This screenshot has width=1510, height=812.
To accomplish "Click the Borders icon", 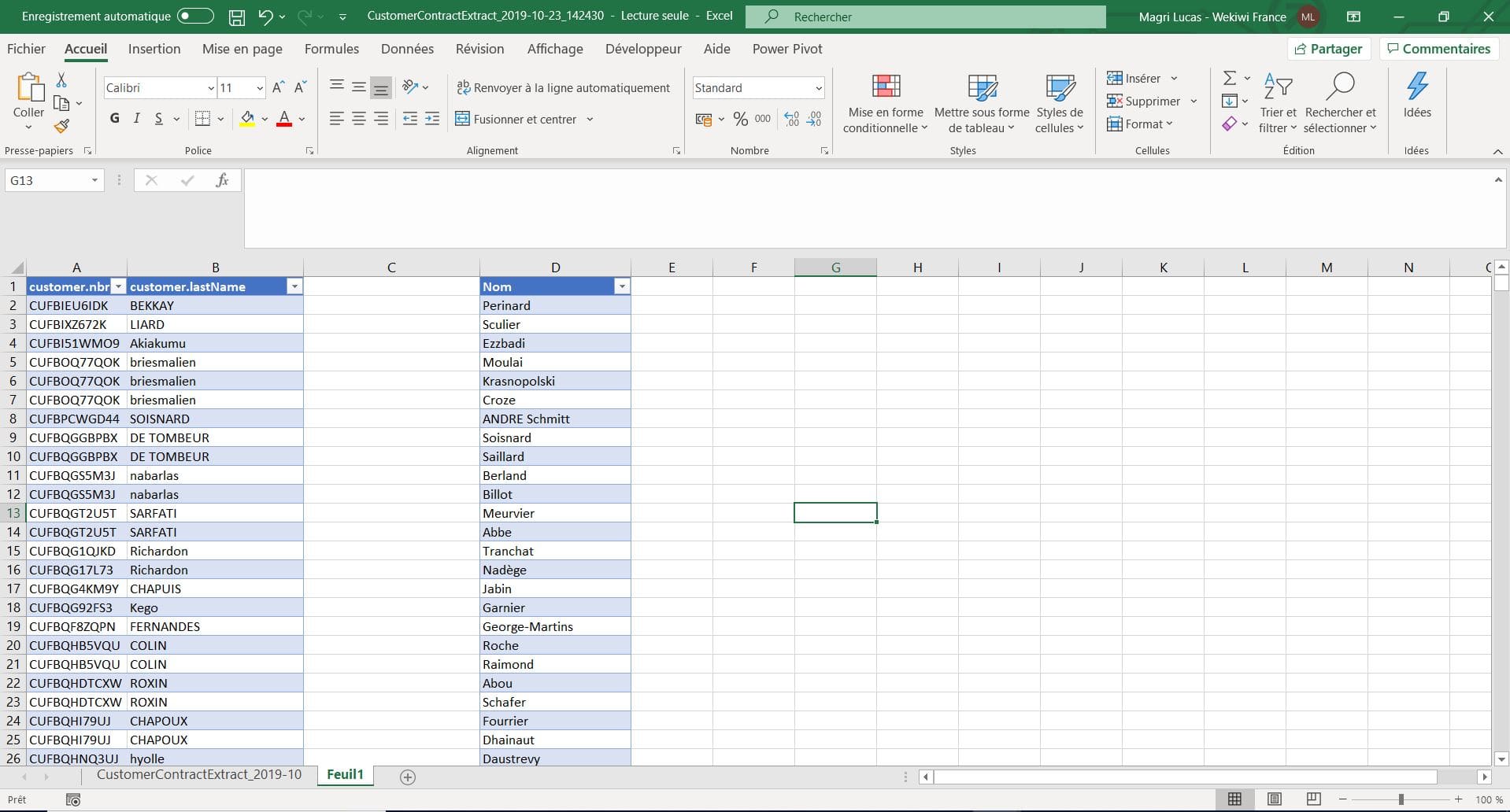I will [x=202, y=119].
